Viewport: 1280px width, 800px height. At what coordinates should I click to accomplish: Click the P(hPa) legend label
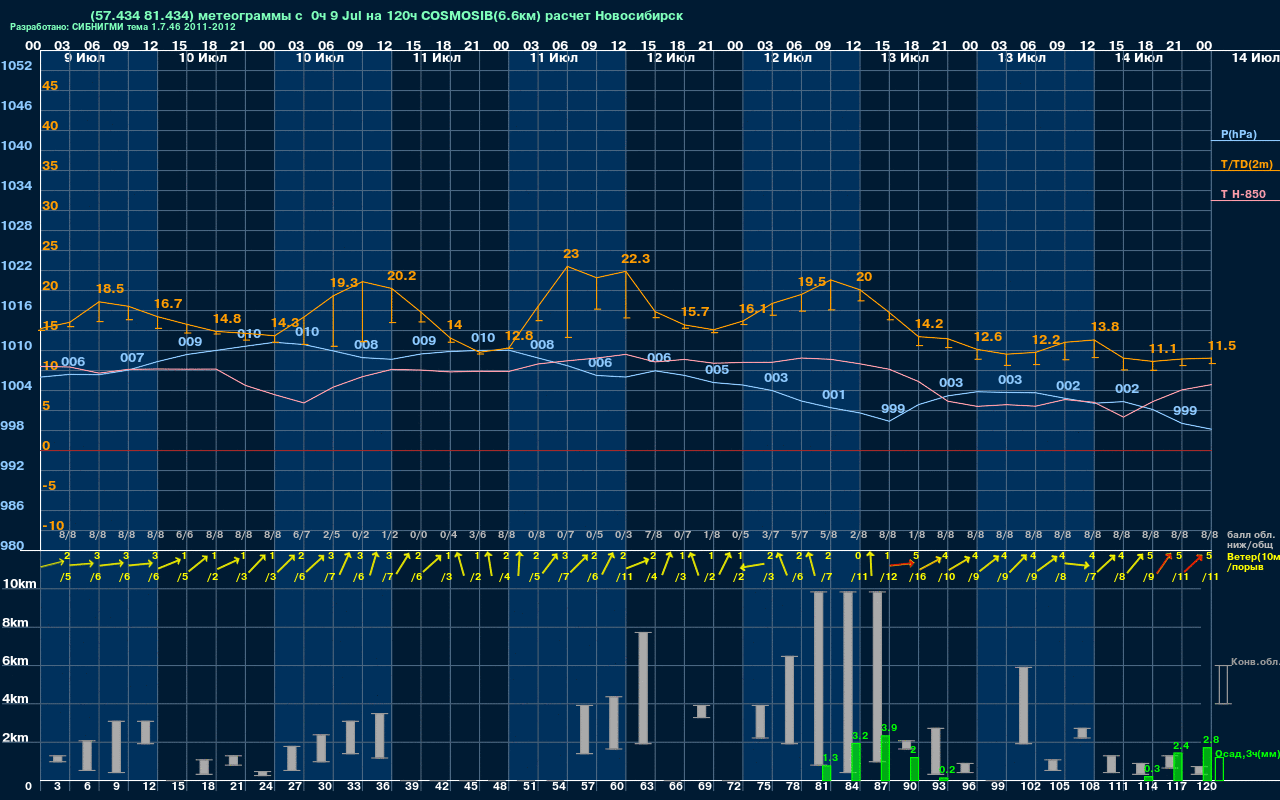tap(1239, 134)
